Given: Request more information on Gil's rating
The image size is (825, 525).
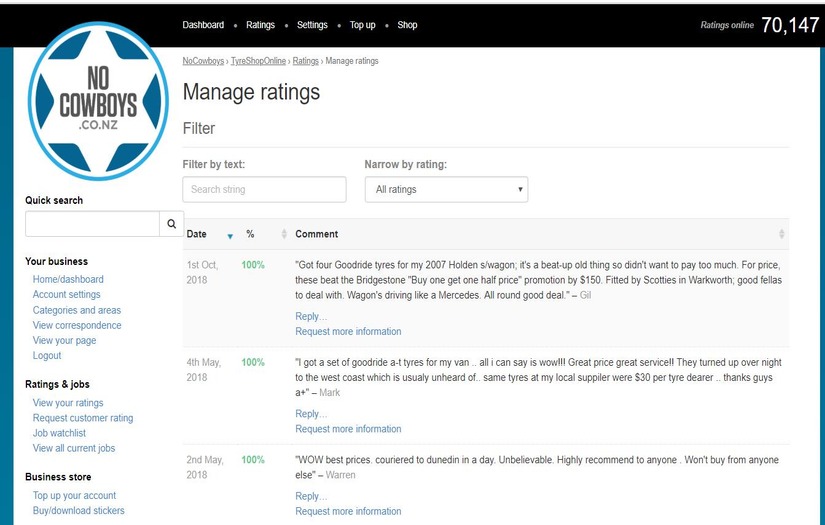Looking at the screenshot, I should [348, 331].
